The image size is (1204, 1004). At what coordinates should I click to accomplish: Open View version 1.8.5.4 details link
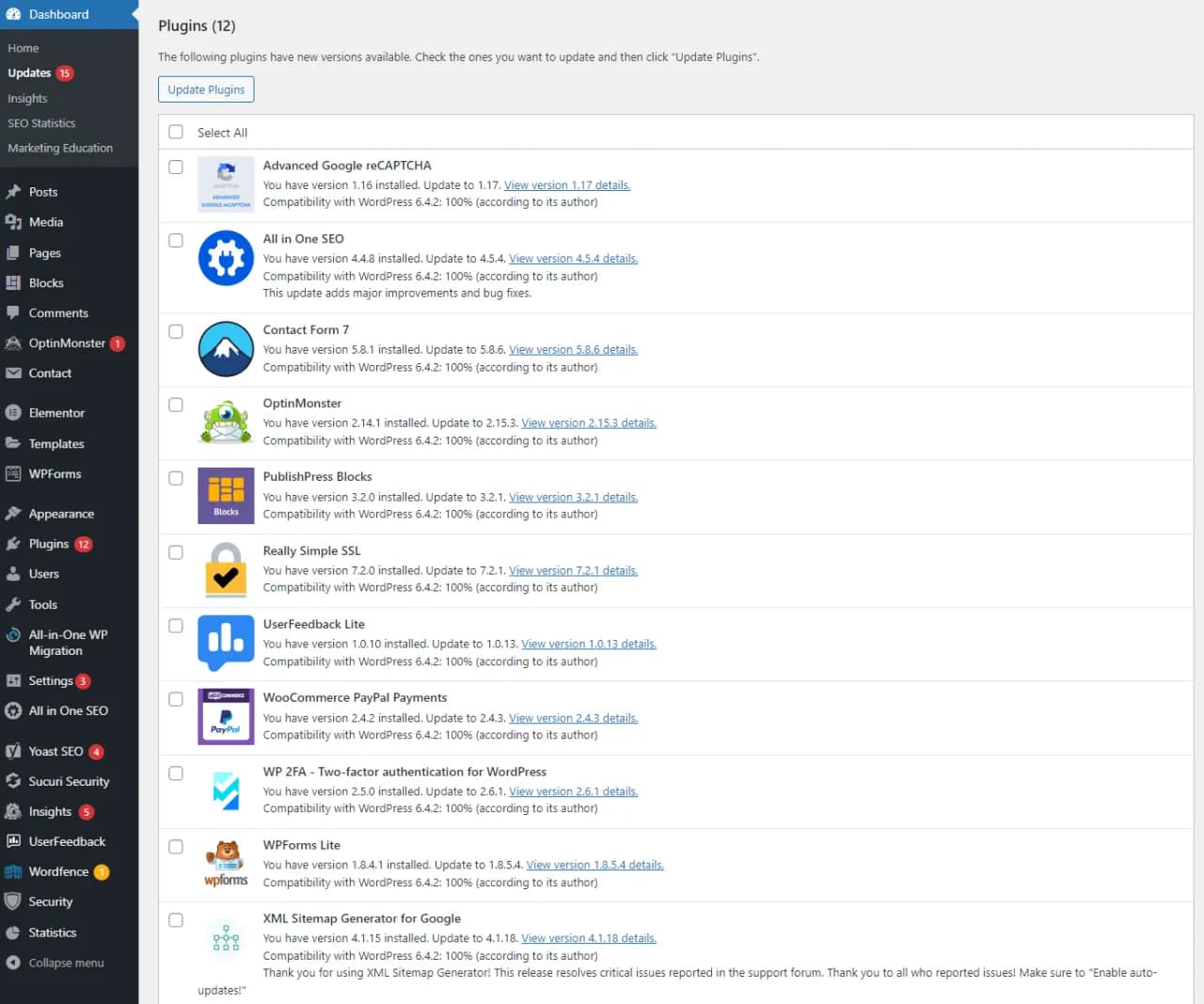pos(594,865)
